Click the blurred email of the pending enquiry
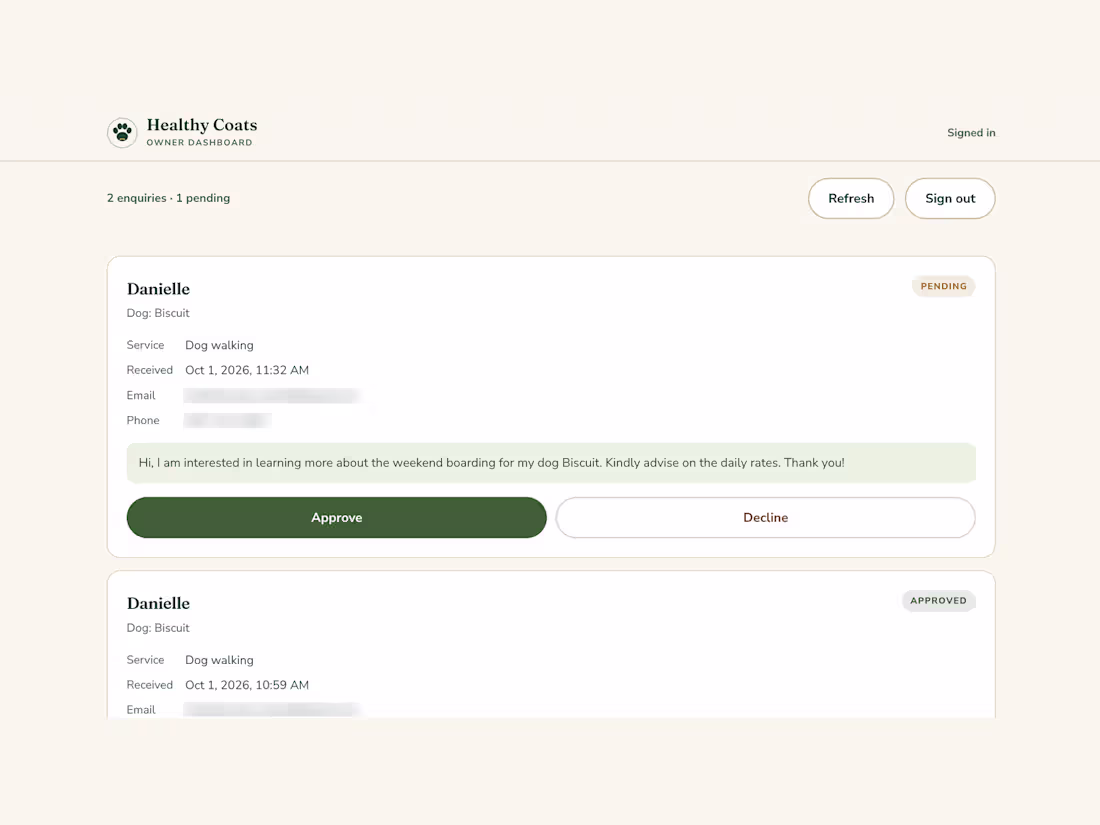This screenshot has width=1100, height=825. (271, 396)
